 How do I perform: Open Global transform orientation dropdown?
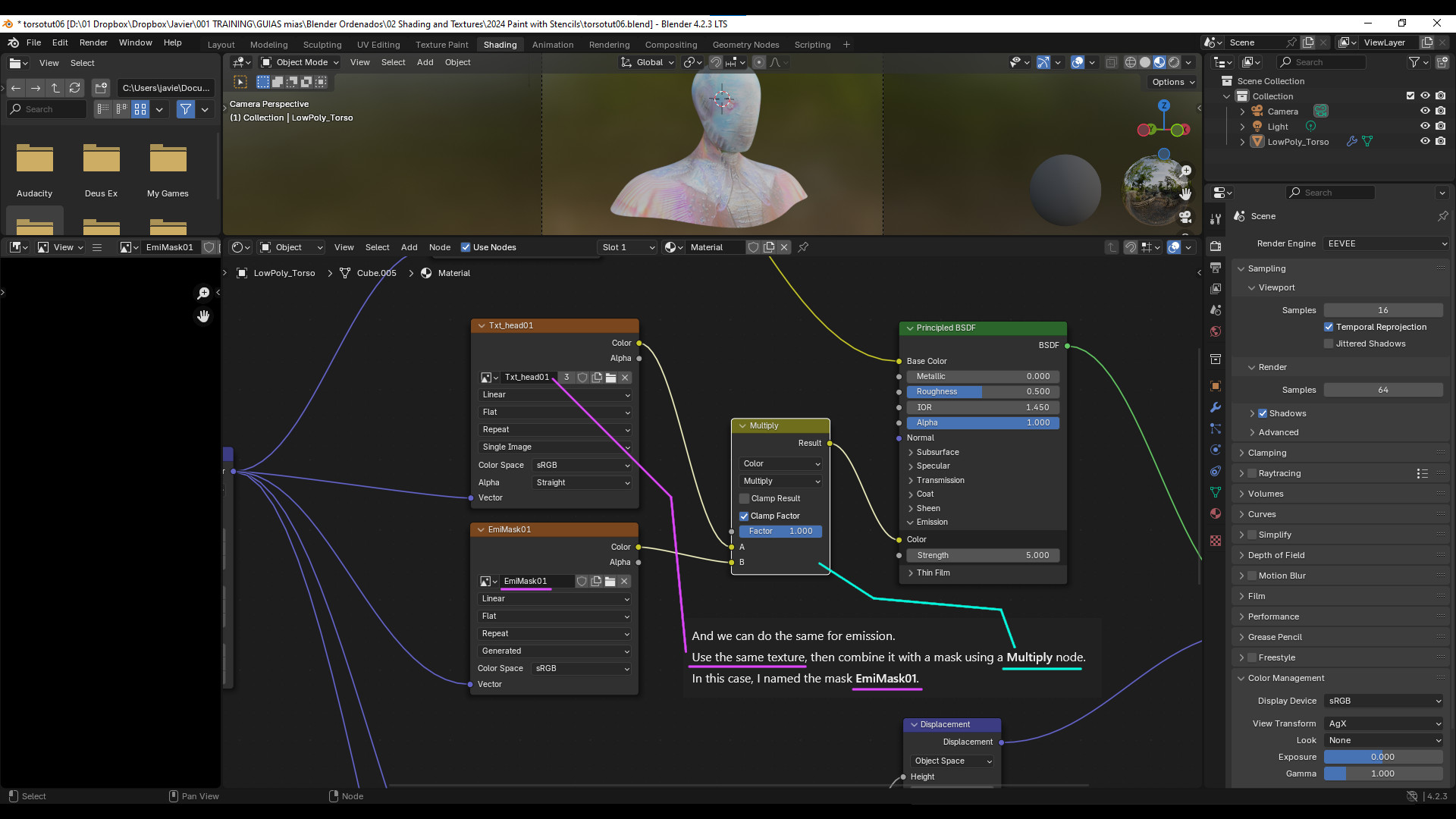648,62
